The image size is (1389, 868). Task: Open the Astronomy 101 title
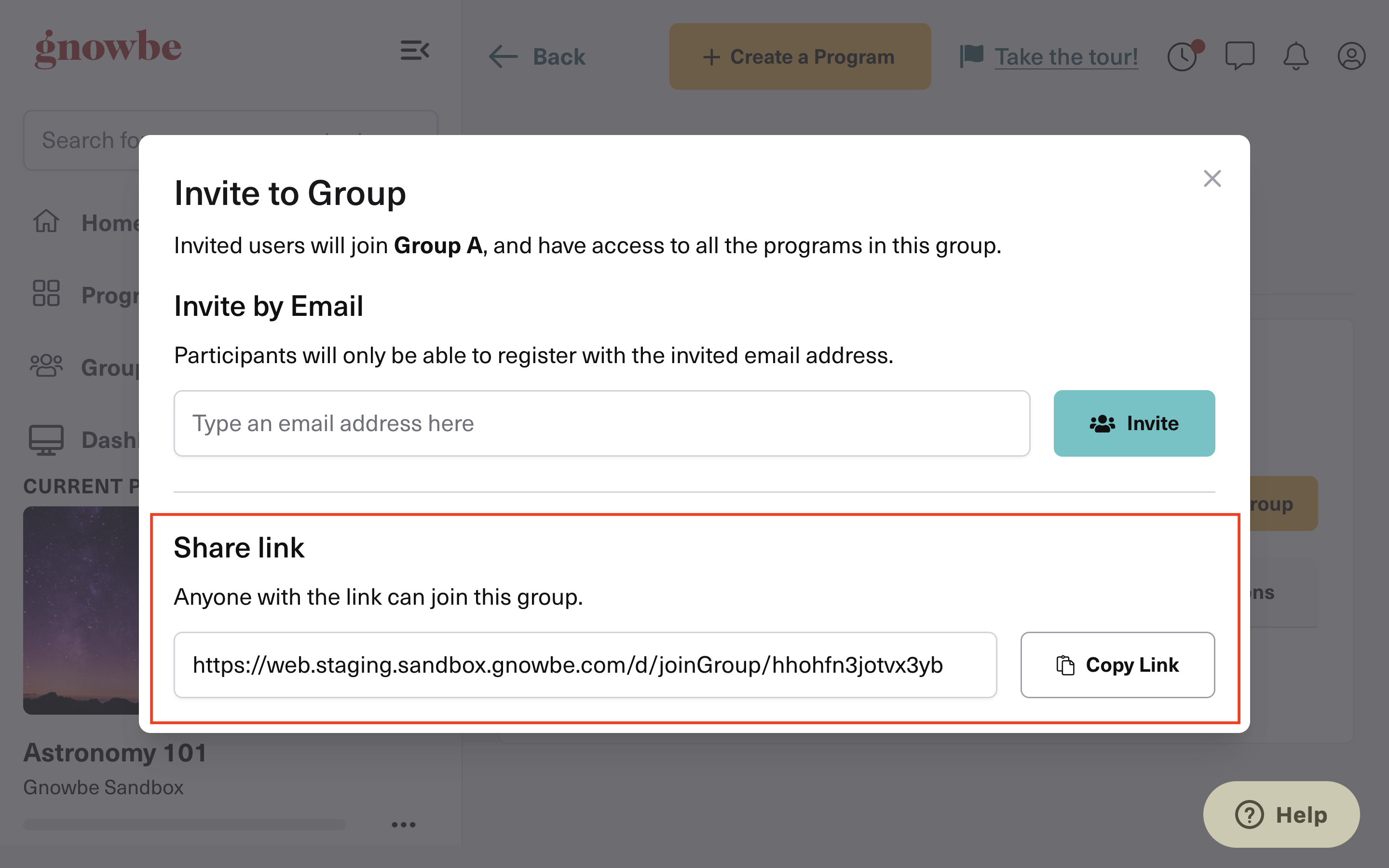[115, 753]
